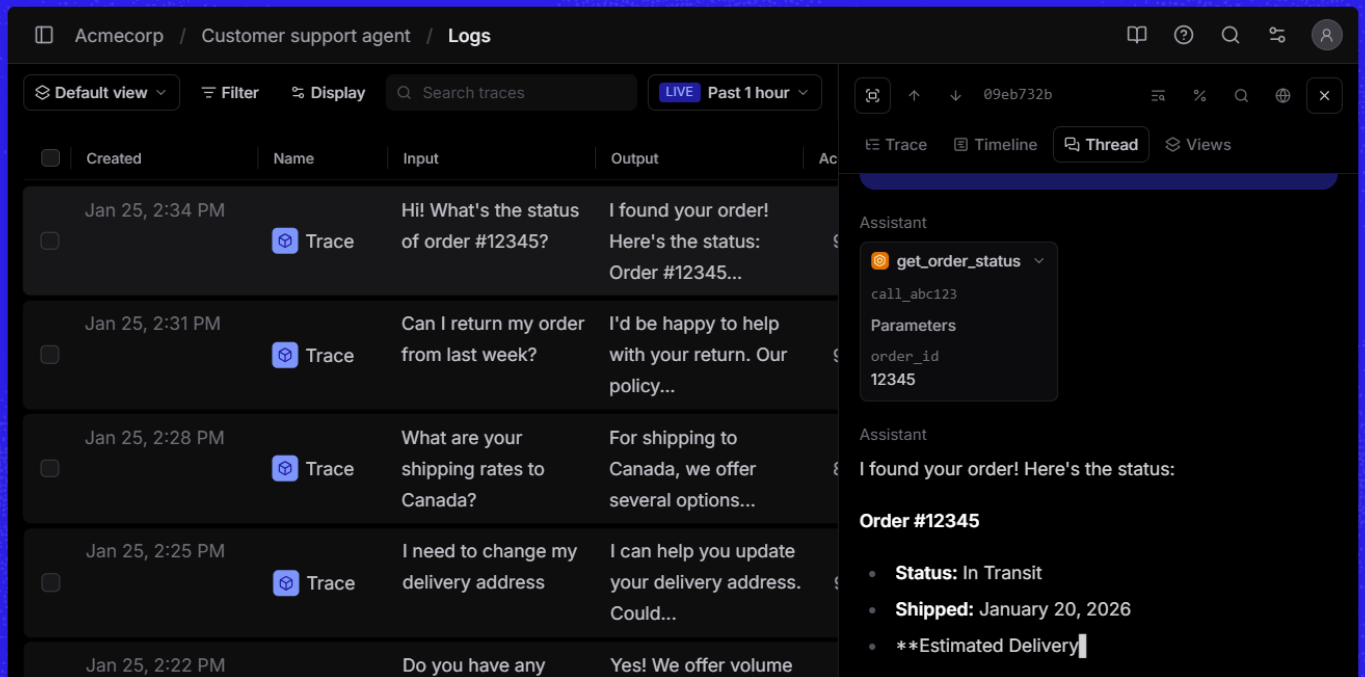Click the Input column header
Screen dimensions: 1365x677
421,158
